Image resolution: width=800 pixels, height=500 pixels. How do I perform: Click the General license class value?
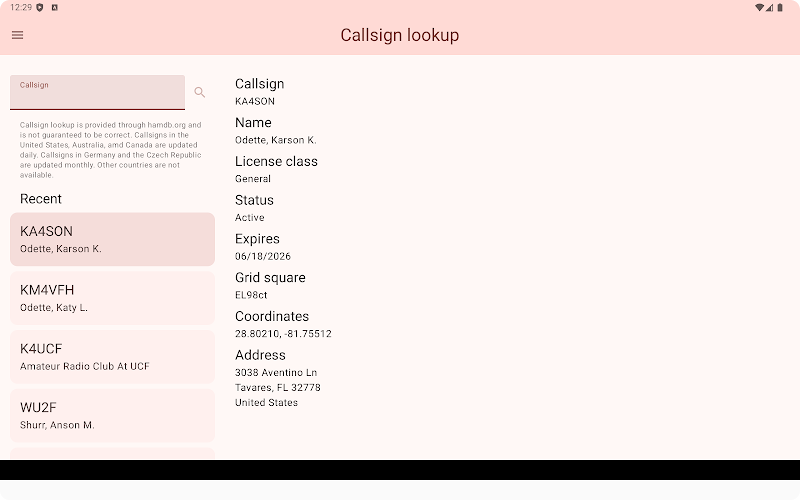tap(253, 179)
